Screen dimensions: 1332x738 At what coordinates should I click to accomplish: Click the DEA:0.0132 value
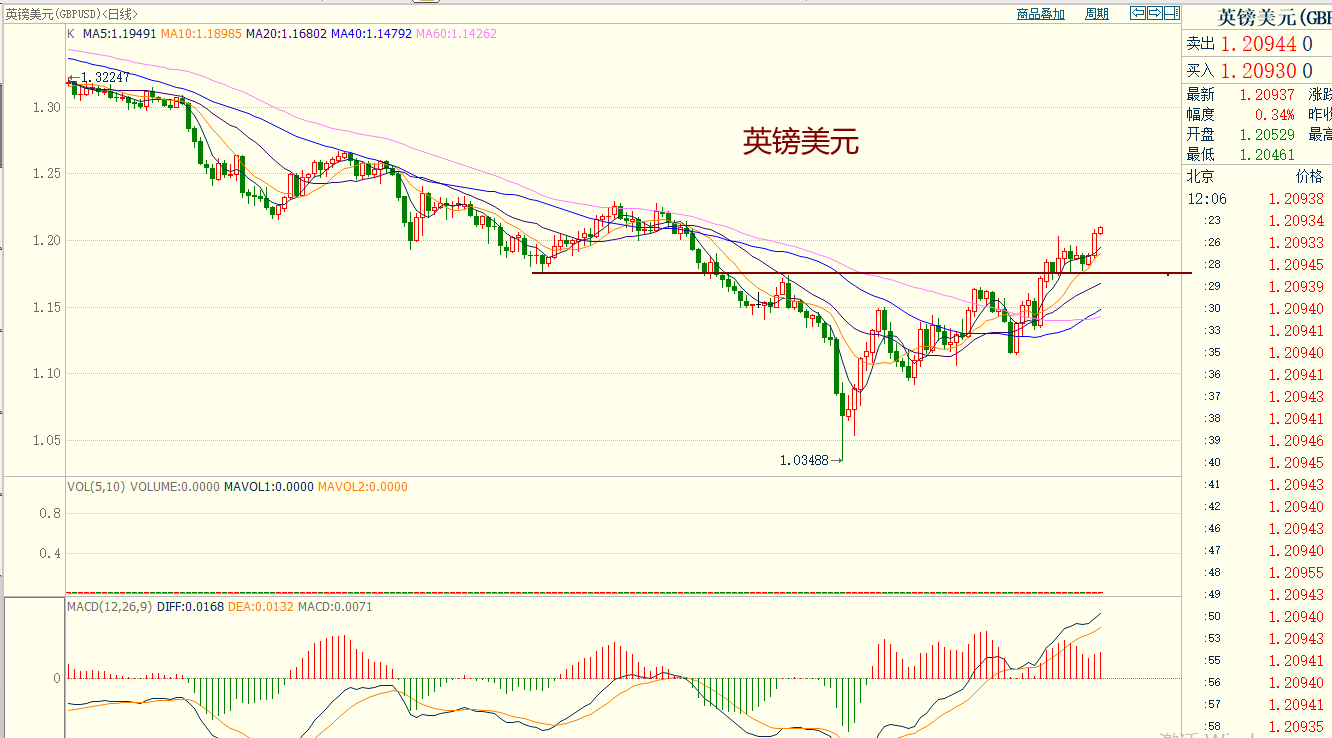point(263,607)
